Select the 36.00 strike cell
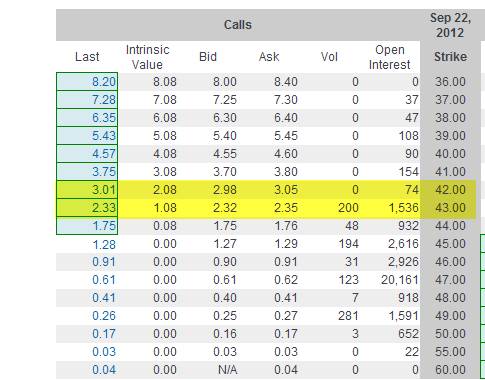The width and height of the screenshot is (485, 380). coord(450,82)
